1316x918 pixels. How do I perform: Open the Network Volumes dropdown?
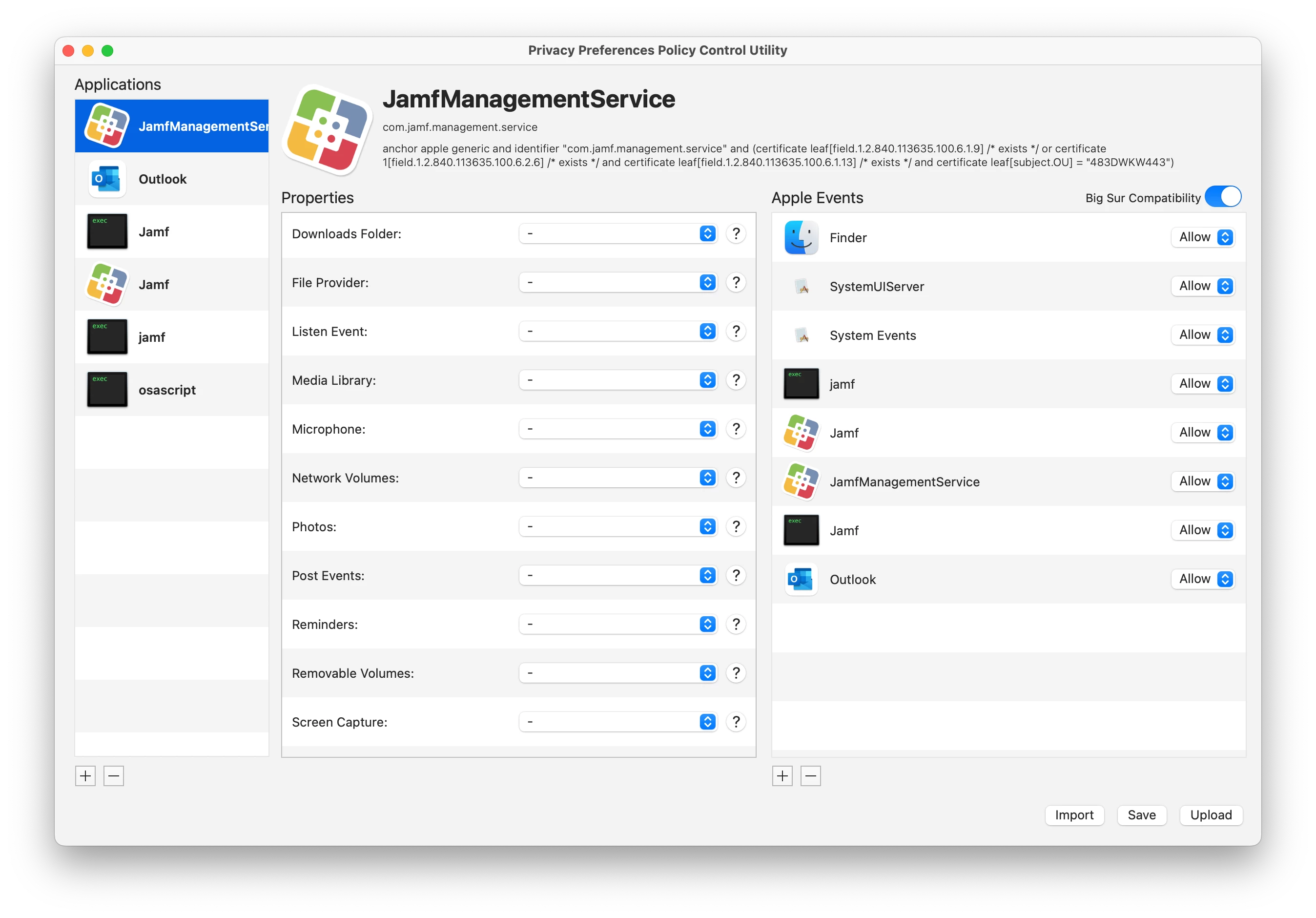[618, 477]
